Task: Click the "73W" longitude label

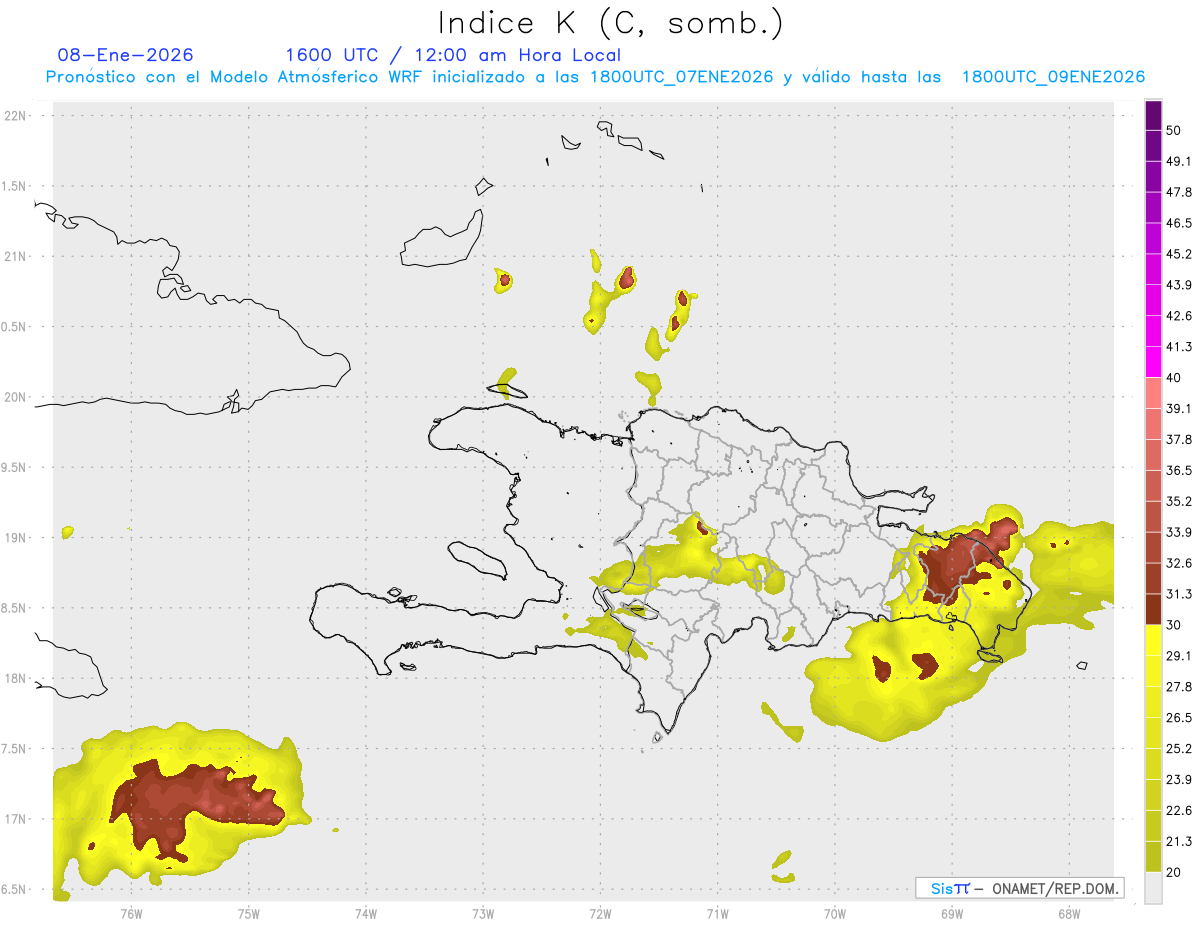Action: click(483, 913)
